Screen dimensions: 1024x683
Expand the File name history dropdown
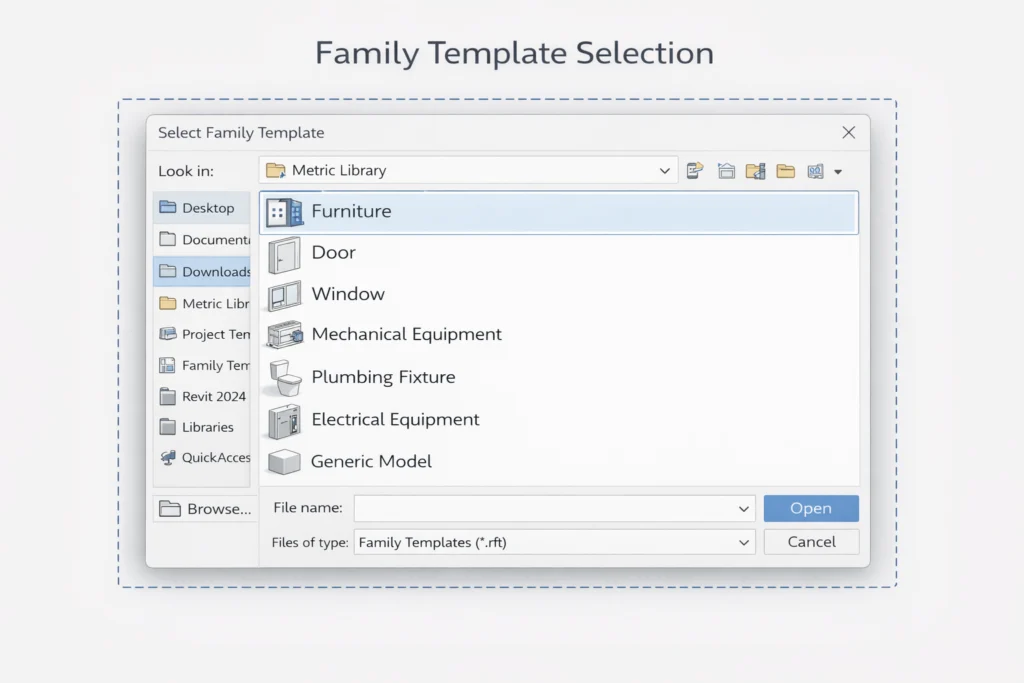[744, 508]
